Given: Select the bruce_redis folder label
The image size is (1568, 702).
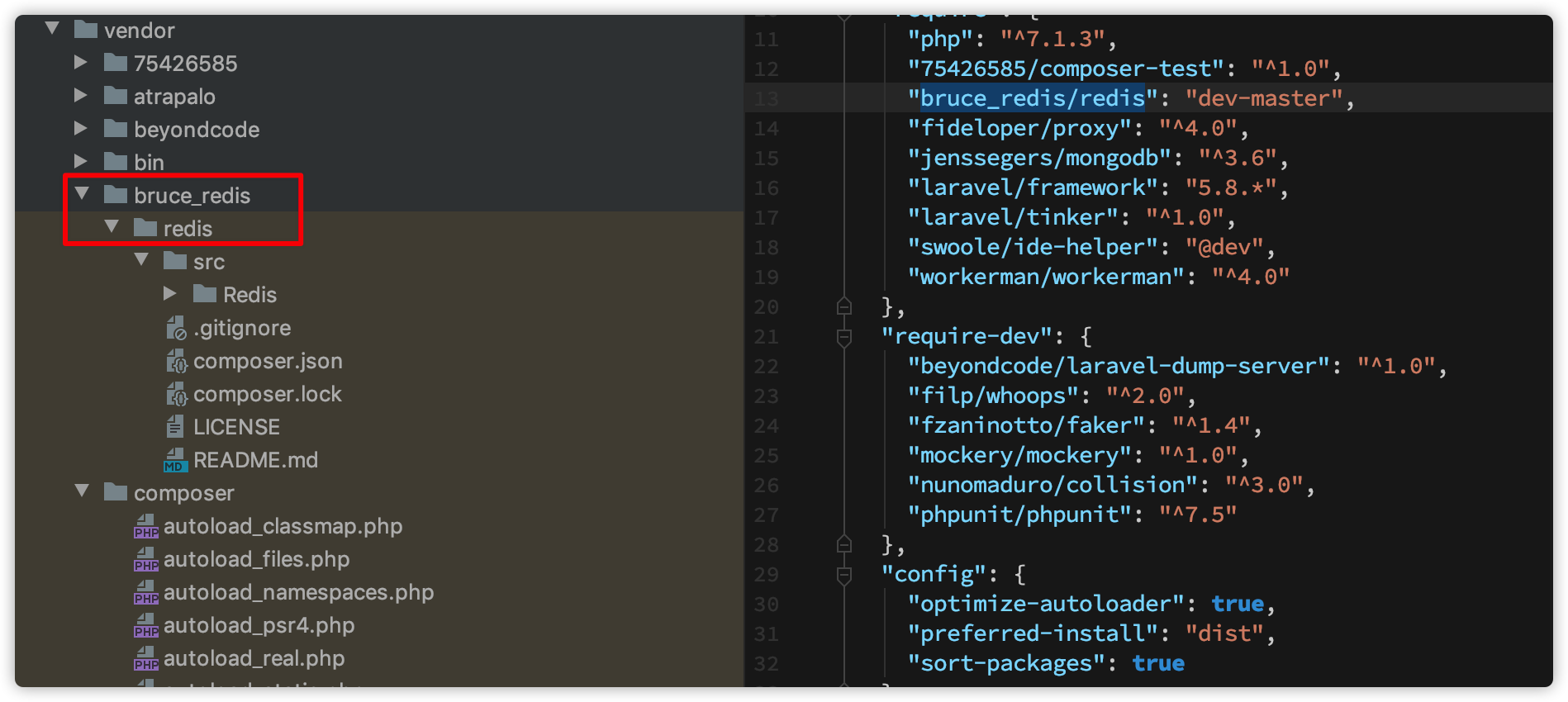Looking at the screenshot, I should (192, 196).
